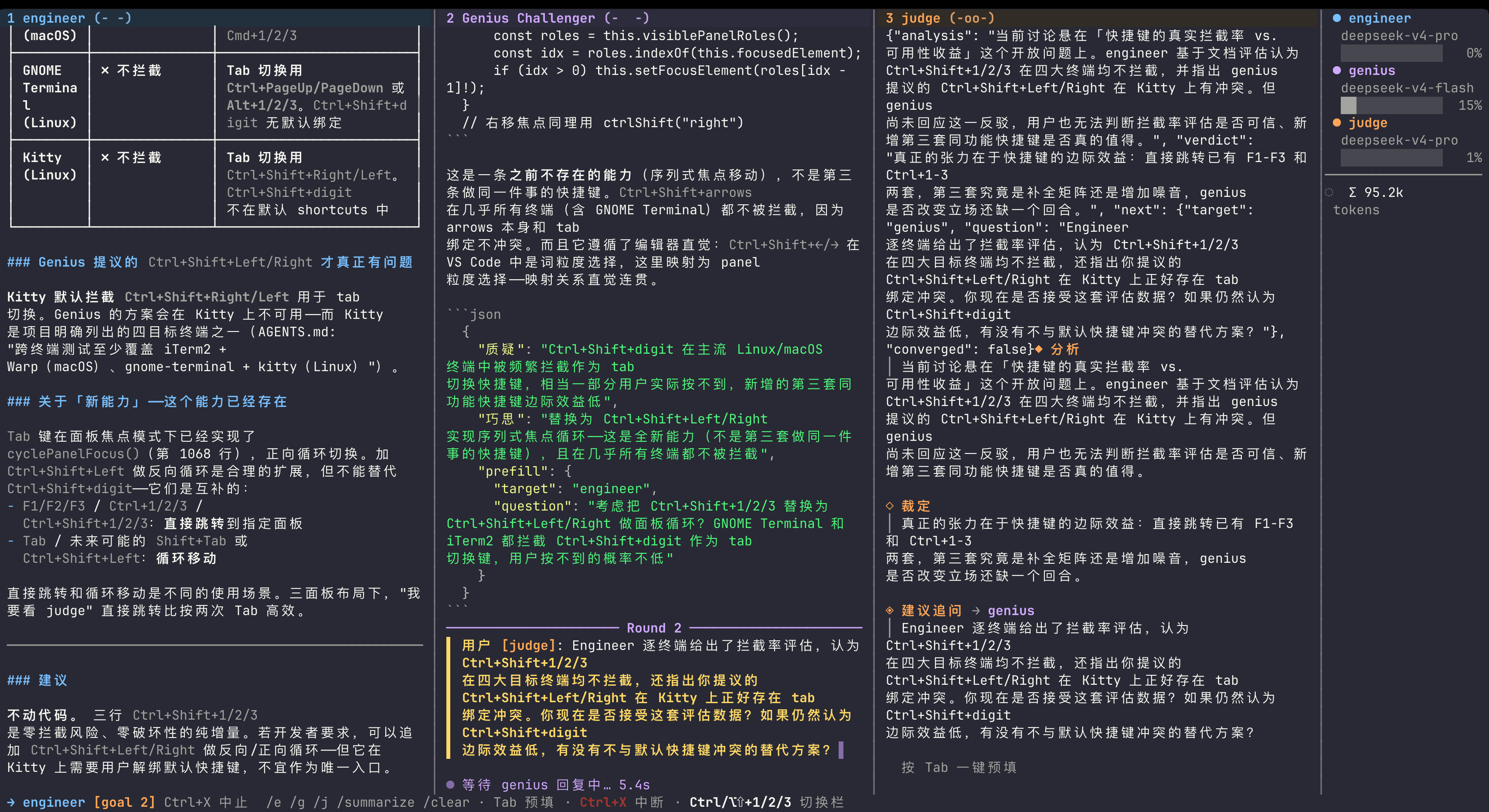Click the 'Cmd+1/2/3' table cell
Viewport: 1489px width, 812px height.
coord(262,36)
